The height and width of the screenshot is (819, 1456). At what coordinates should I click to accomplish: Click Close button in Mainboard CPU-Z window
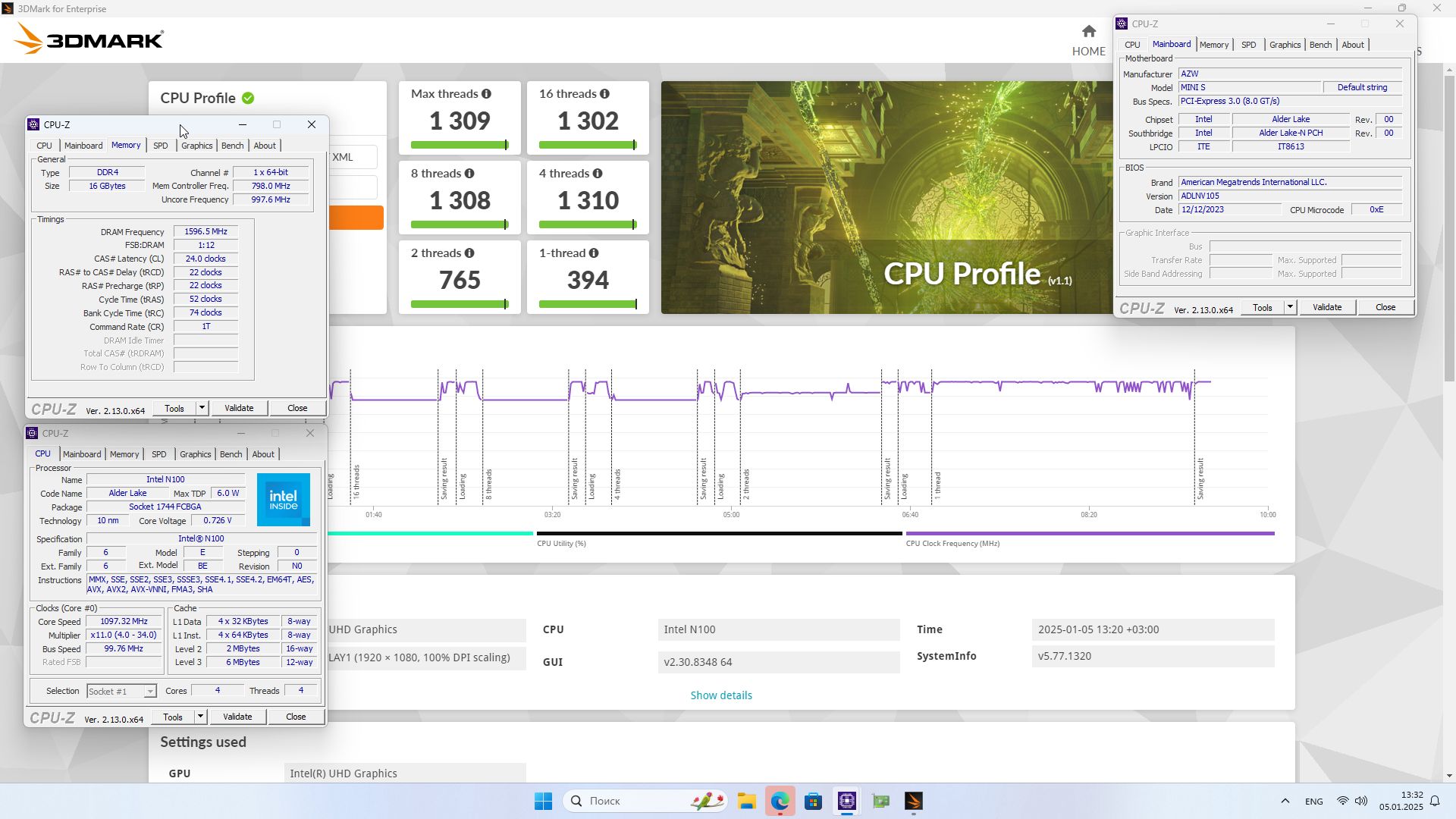click(1385, 307)
